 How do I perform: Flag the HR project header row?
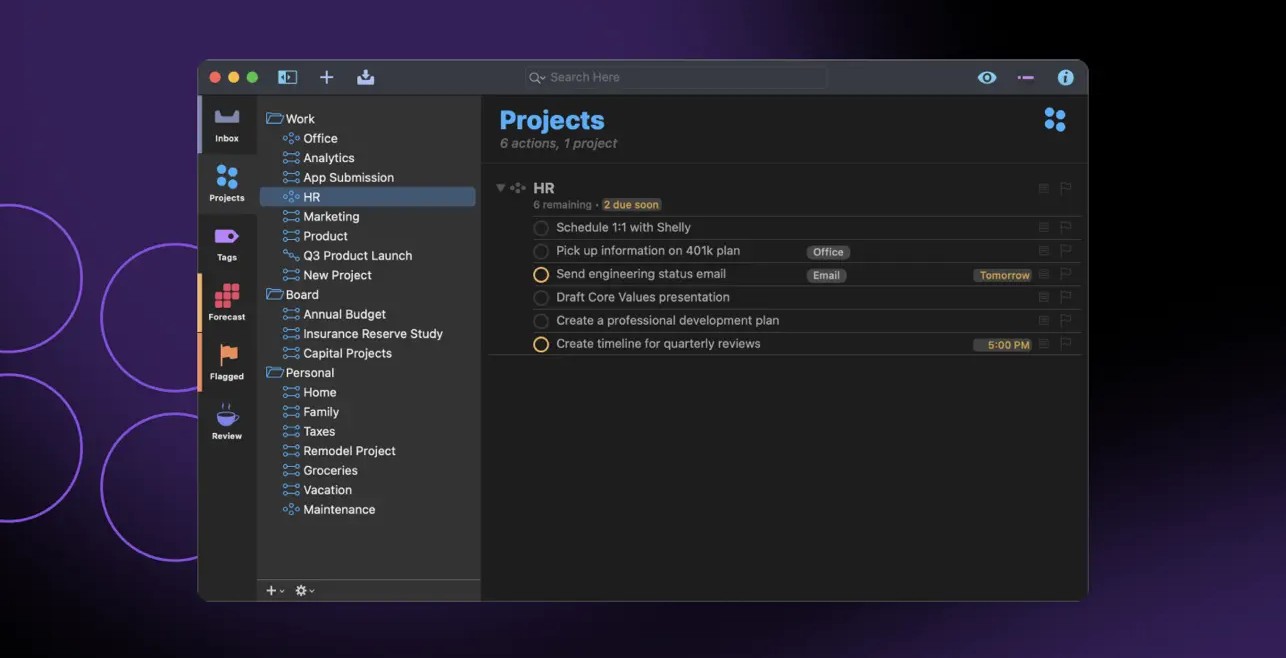[x=1066, y=188]
